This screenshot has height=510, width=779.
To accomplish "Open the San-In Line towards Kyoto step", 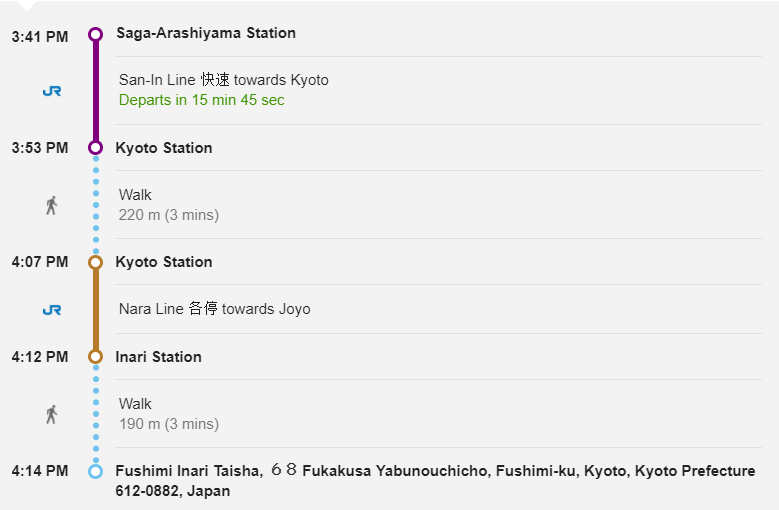I will click(x=223, y=80).
